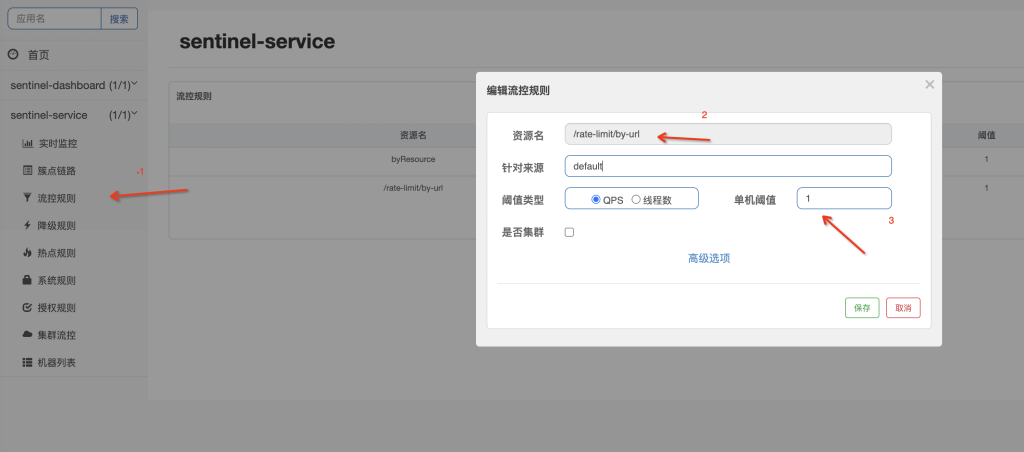Select the sentinel-dashboard app name in sidebar
Screen dimensions: 1024x452
(57, 86)
